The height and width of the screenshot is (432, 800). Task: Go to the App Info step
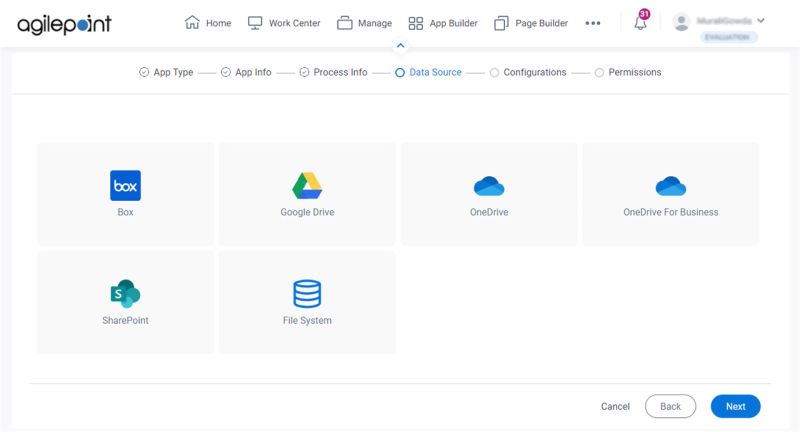click(x=253, y=72)
